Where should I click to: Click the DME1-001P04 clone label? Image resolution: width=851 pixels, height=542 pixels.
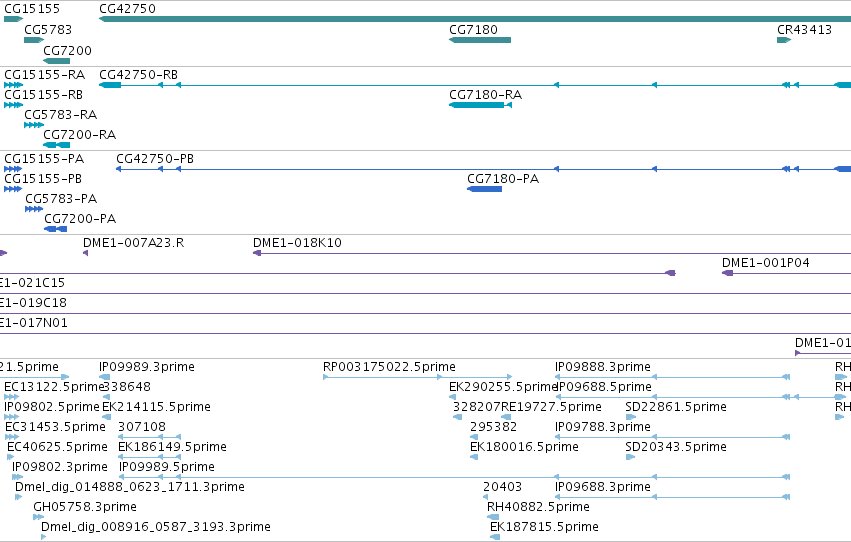(766, 263)
